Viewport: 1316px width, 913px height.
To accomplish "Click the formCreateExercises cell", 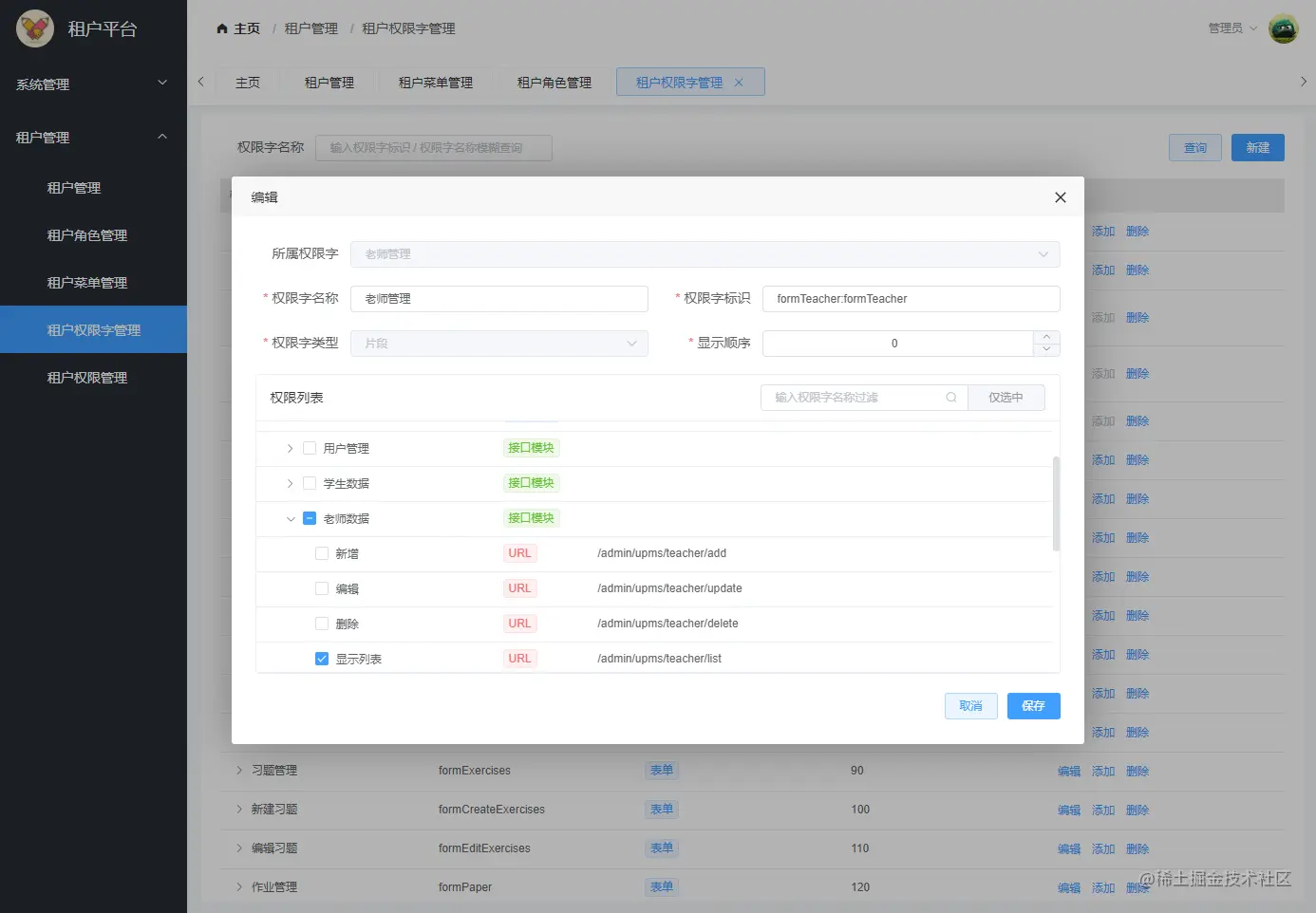I will click(x=492, y=810).
